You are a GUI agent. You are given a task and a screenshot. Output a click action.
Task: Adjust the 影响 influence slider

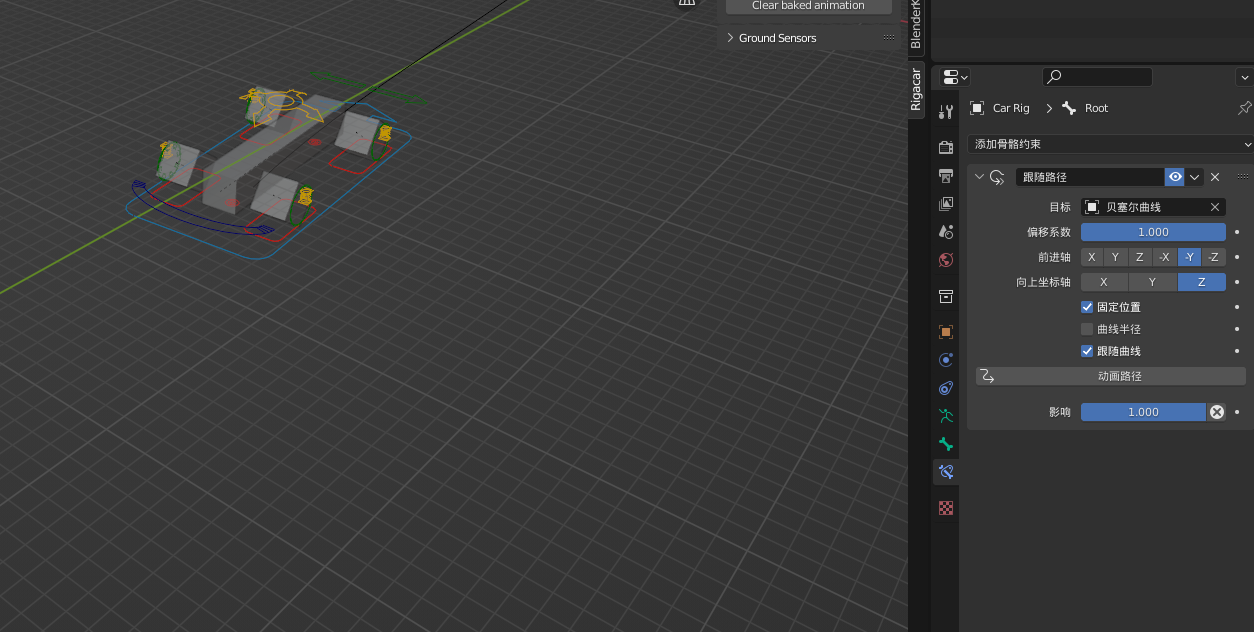tap(1143, 412)
